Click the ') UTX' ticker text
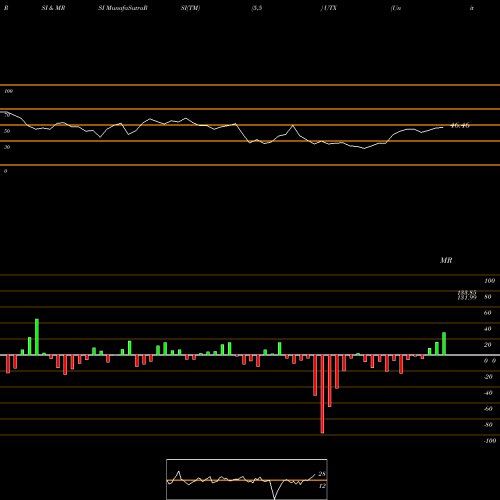Image resolution: width=500 pixels, height=500 pixels. pos(329,8)
